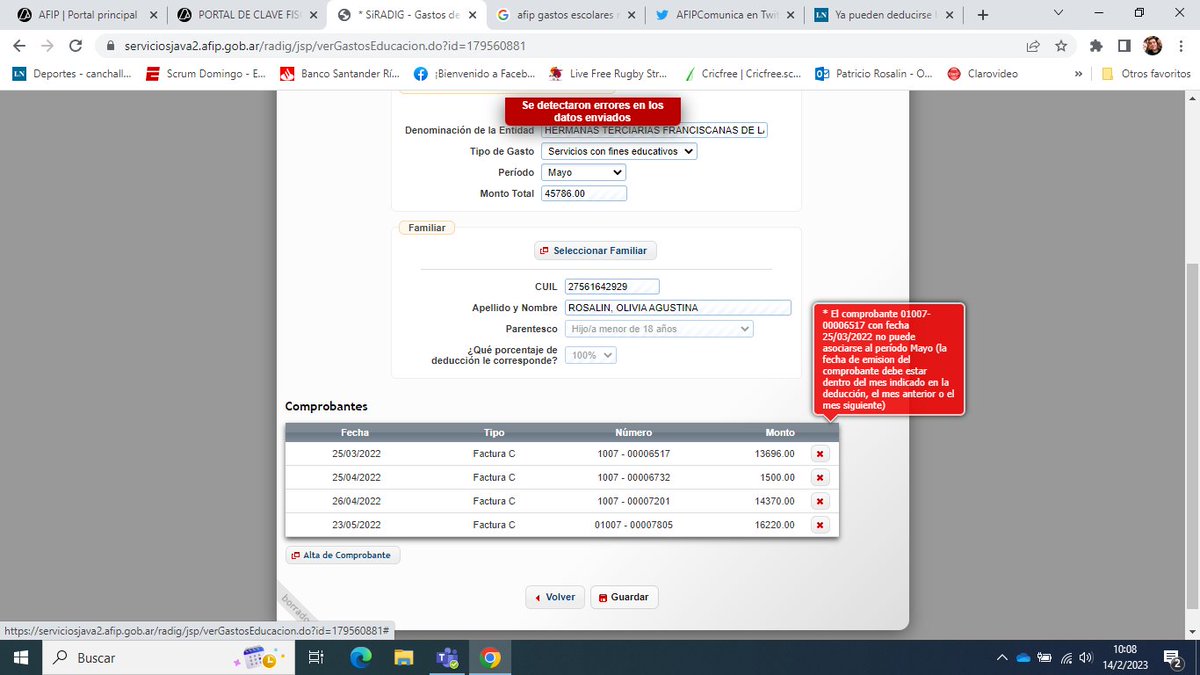Delete comprobante 1007 - 00006732 row
The image size is (1200, 675).
pos(820,478)
